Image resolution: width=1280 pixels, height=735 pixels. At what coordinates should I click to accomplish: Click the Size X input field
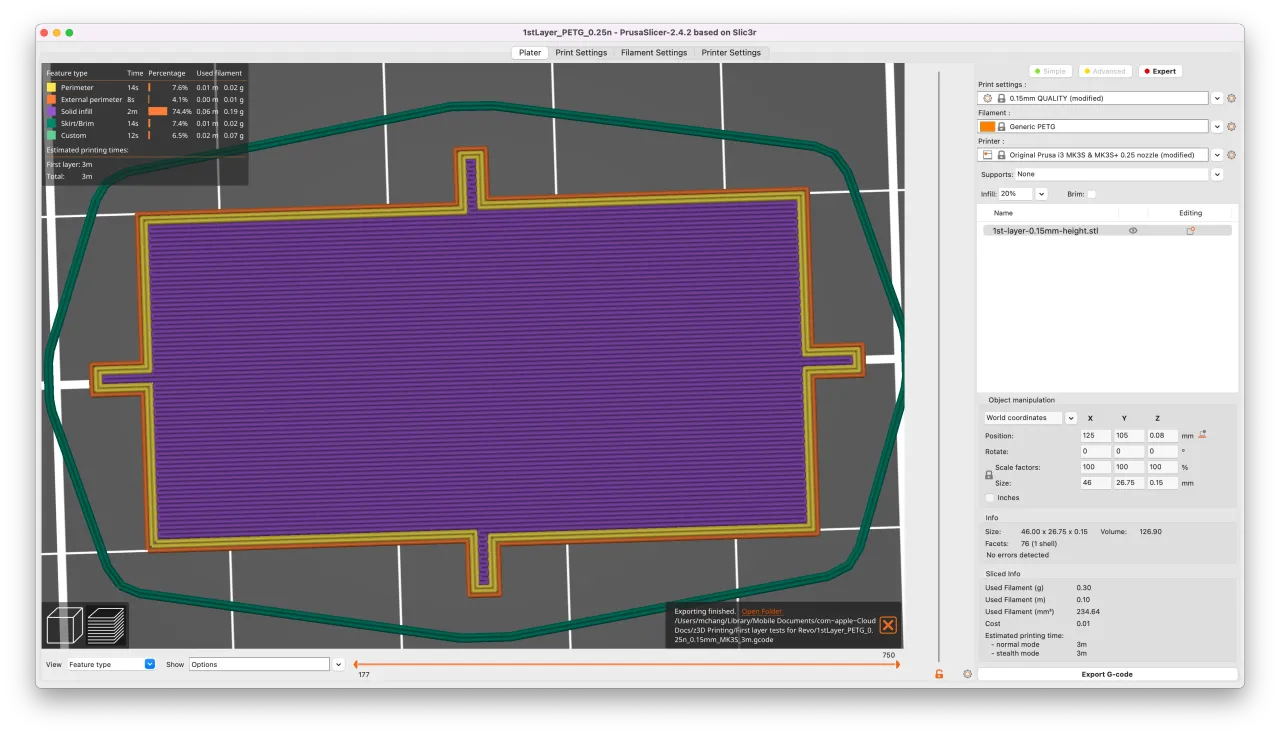coord(1095,483)
